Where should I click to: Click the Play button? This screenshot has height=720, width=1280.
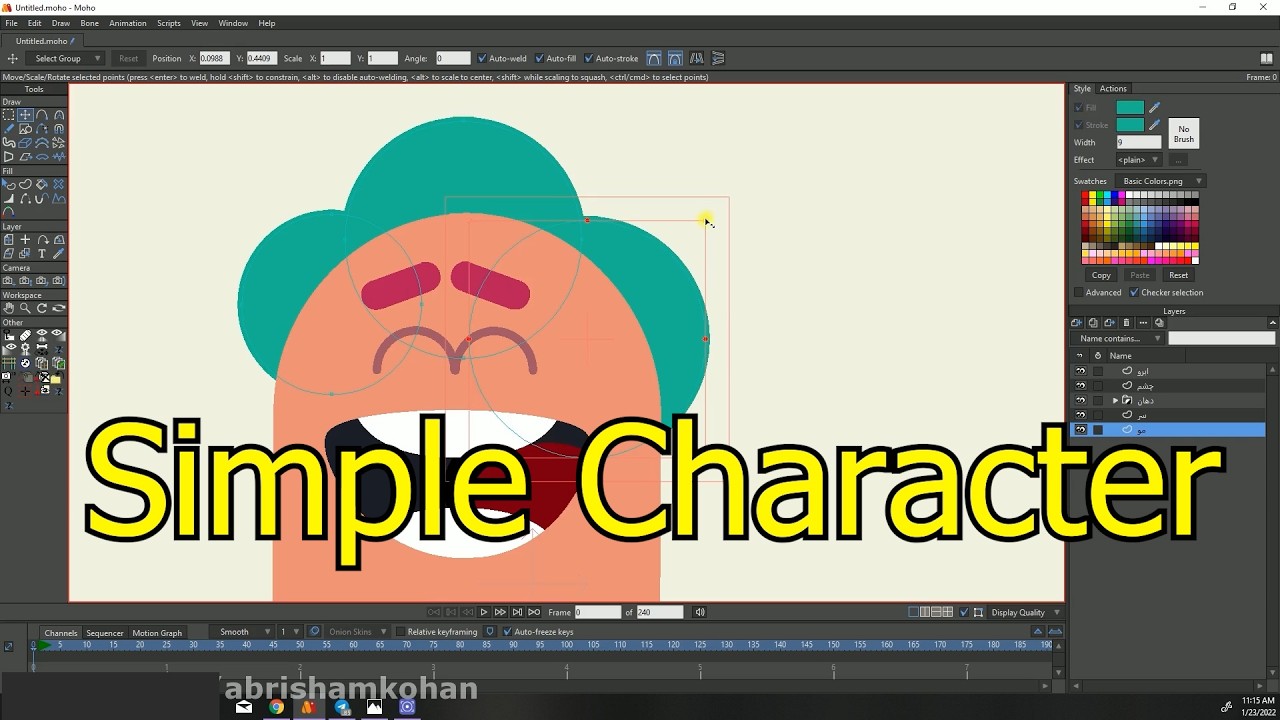(484, 612)
